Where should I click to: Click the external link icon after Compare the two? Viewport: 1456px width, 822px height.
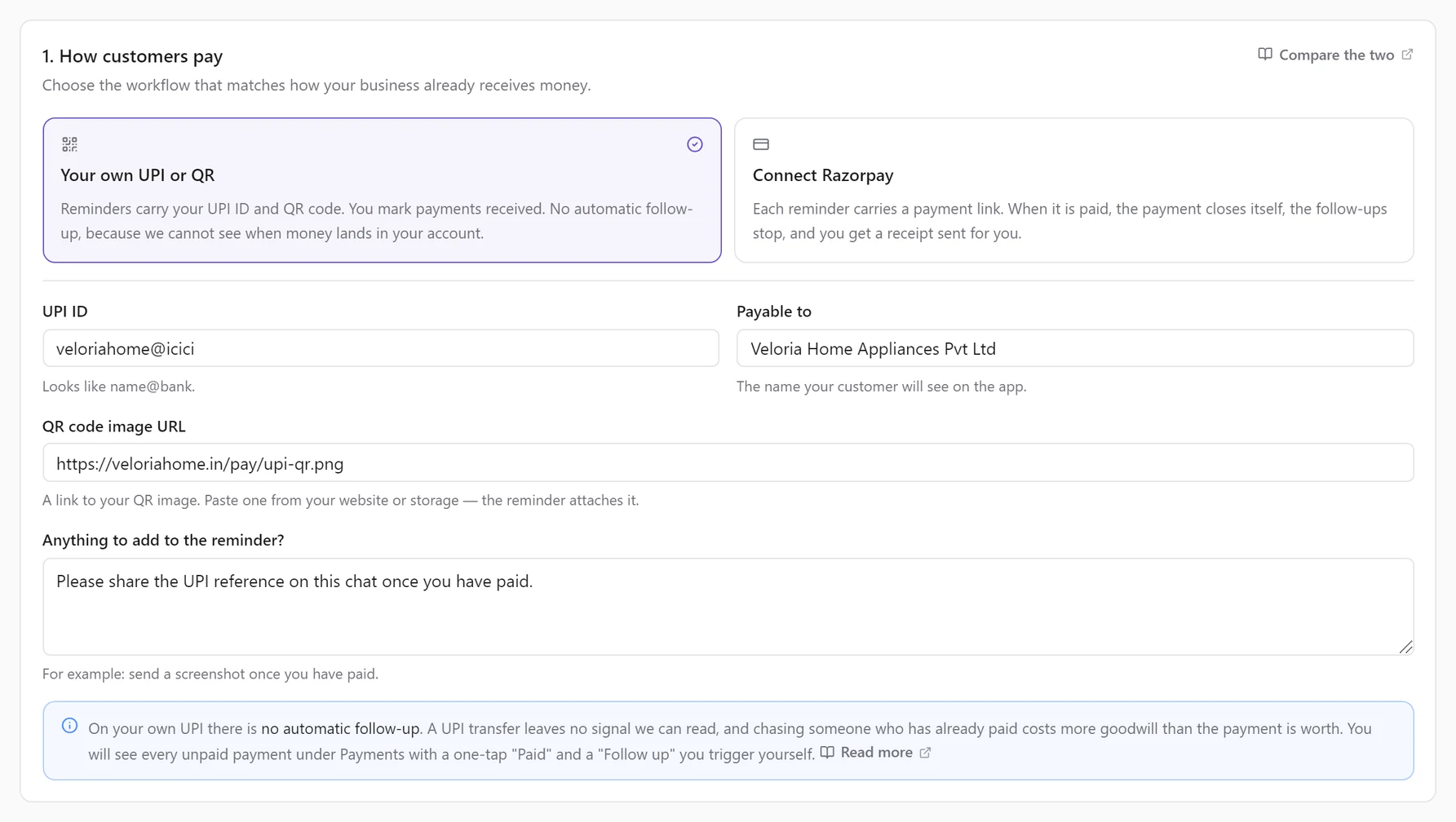tap(1407, 55)
